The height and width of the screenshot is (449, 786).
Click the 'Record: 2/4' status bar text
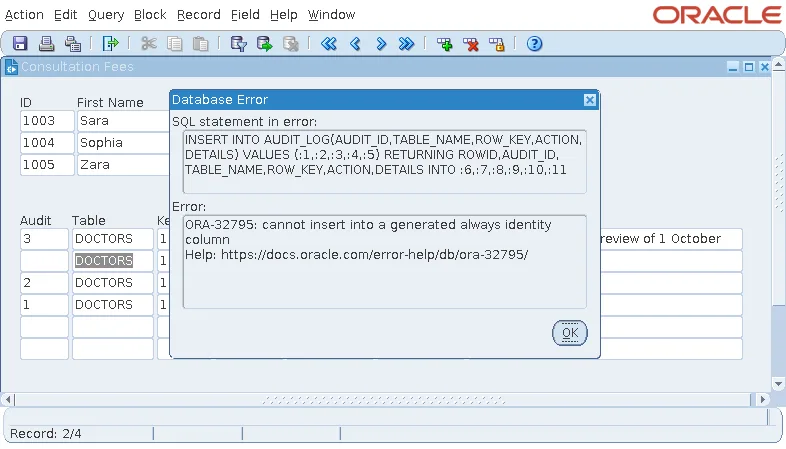pyautogui.click(x=46, y=433)
